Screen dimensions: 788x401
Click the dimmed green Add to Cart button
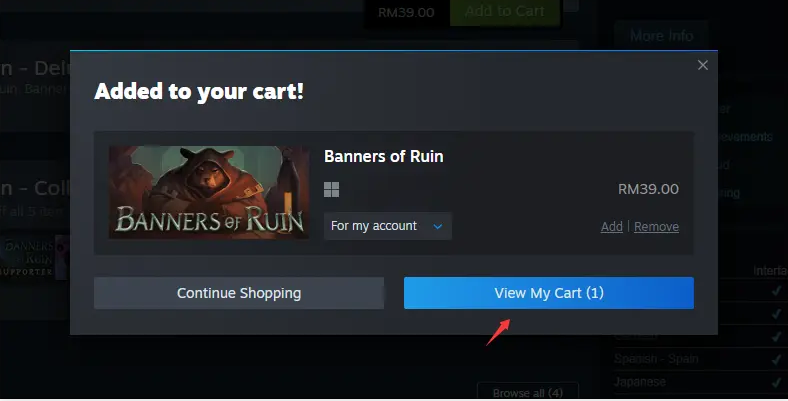505,11
